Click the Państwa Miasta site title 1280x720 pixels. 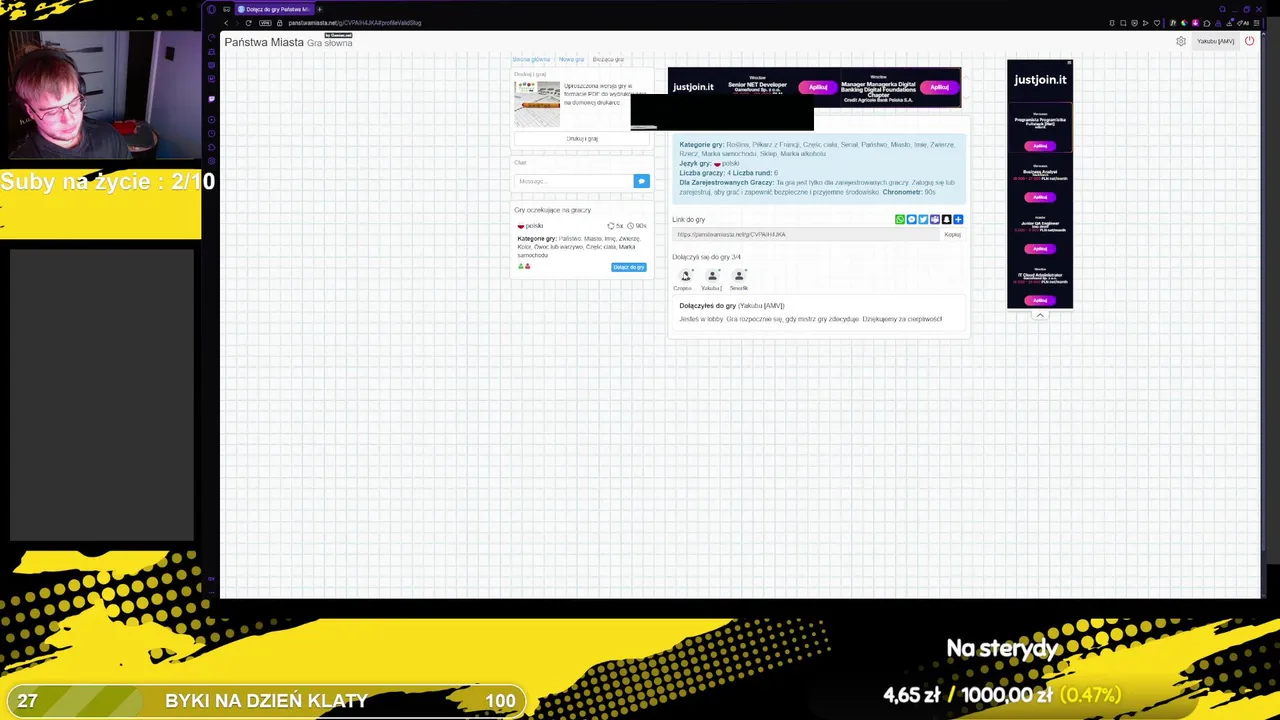click(264, 42)
